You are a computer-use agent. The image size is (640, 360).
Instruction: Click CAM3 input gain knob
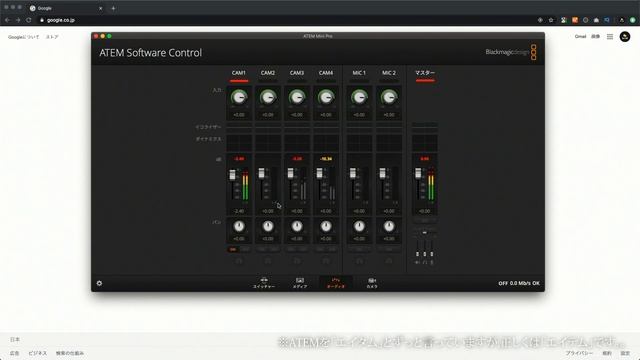coord(297,98)
